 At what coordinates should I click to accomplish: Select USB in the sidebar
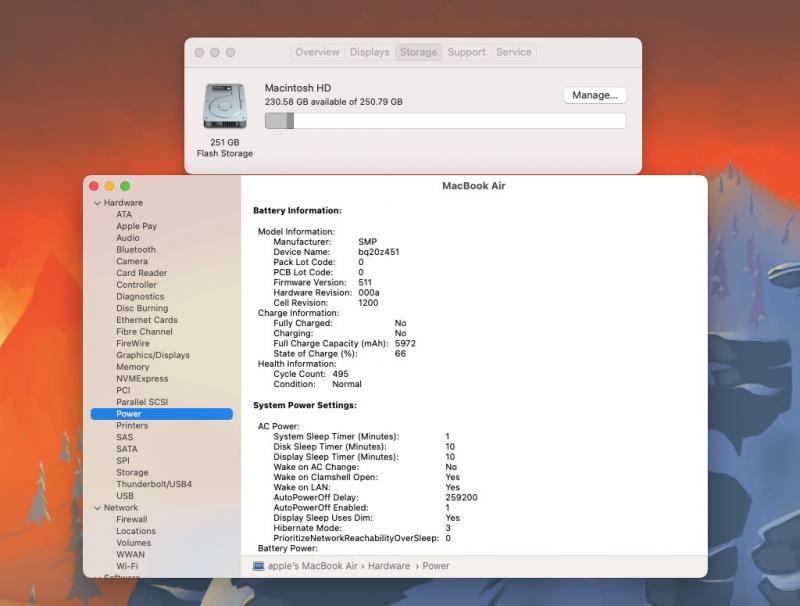click(x=124, y=496)
